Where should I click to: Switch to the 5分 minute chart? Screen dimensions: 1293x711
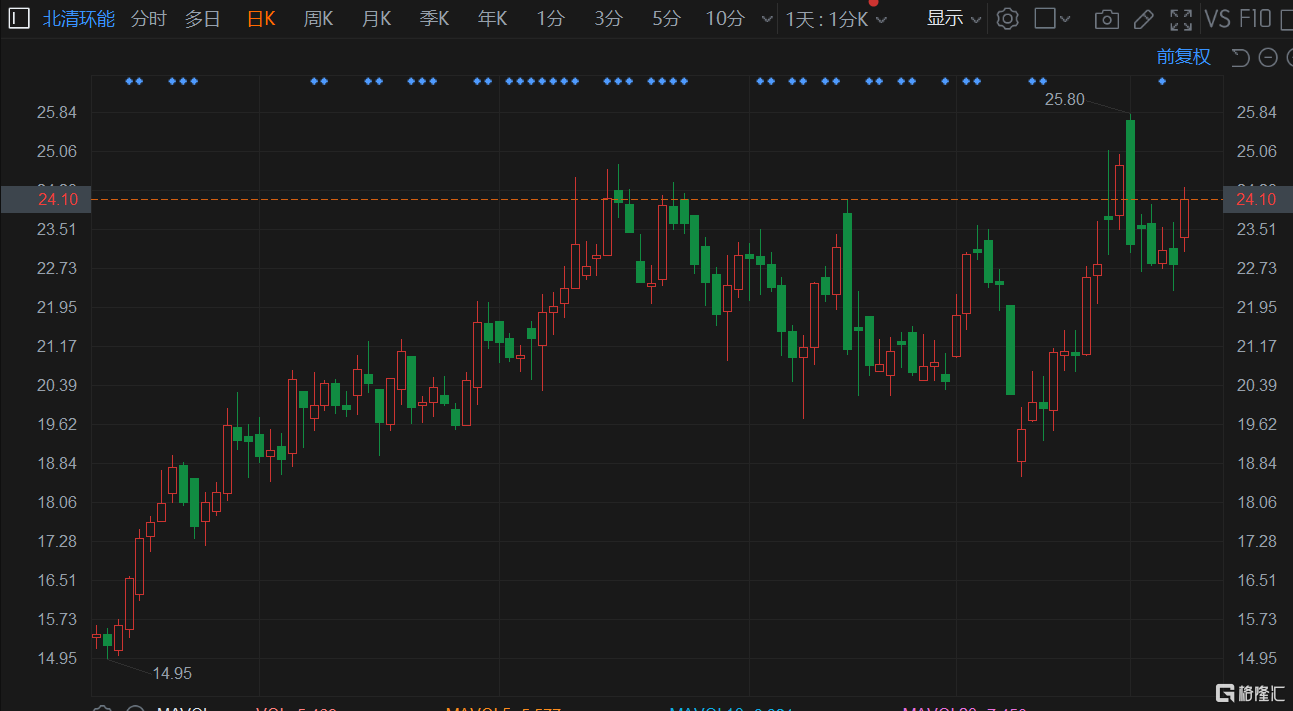coord(666,18)
